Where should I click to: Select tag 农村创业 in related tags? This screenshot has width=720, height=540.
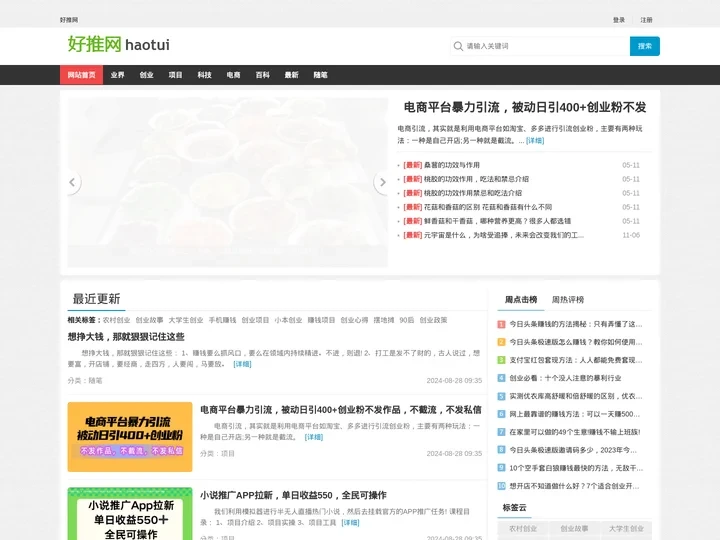click(117, 320)
